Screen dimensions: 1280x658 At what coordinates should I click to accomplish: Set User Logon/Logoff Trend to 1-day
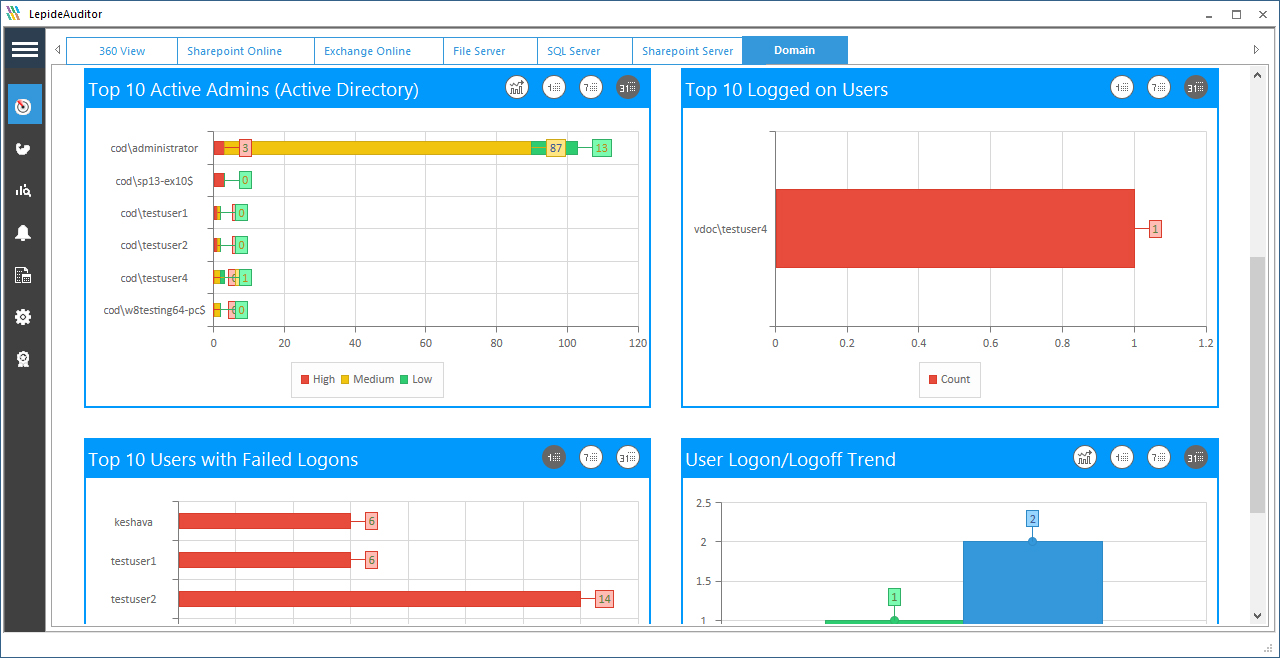pos(1122,458)
